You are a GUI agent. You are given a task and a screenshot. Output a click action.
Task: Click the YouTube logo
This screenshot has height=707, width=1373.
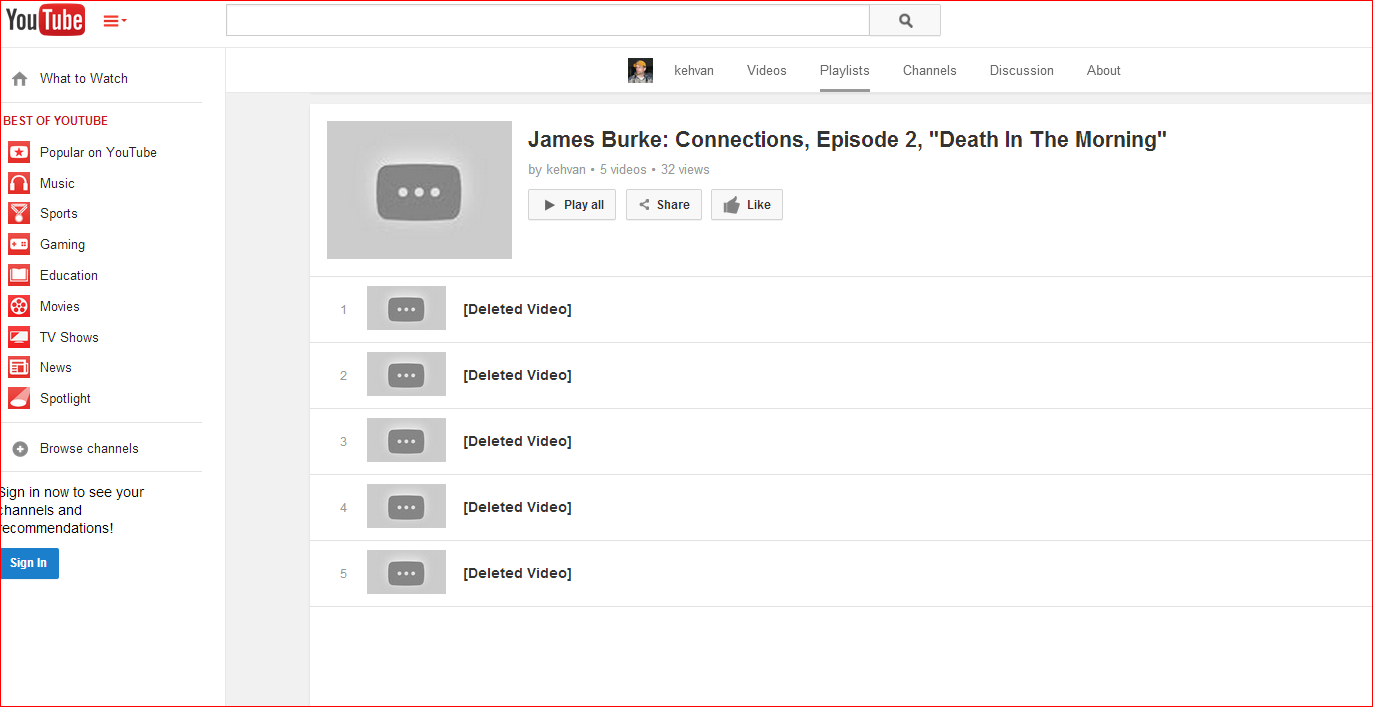45,20
